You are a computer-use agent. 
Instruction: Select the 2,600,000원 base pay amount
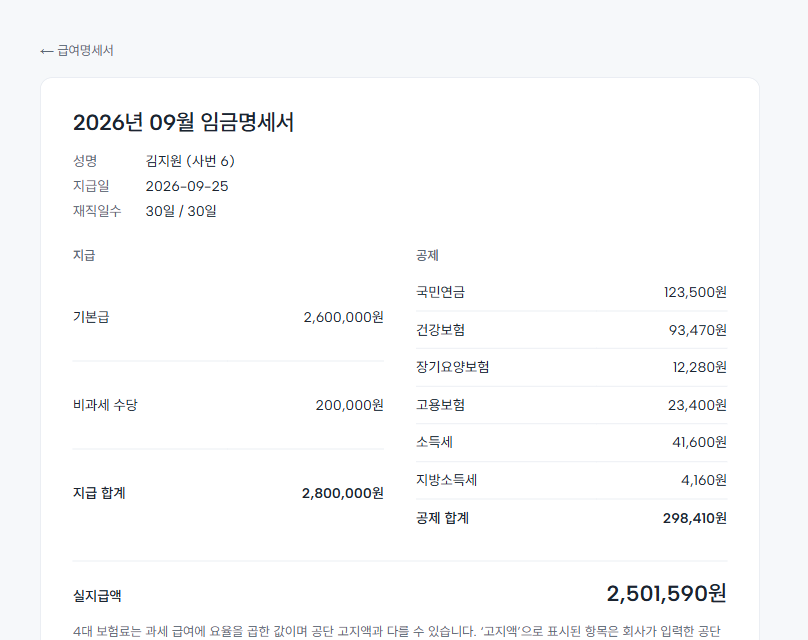click(343, 317)
